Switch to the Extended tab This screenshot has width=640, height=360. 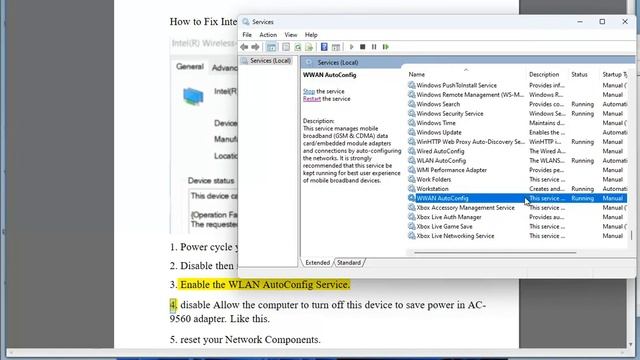coord(317,262)
